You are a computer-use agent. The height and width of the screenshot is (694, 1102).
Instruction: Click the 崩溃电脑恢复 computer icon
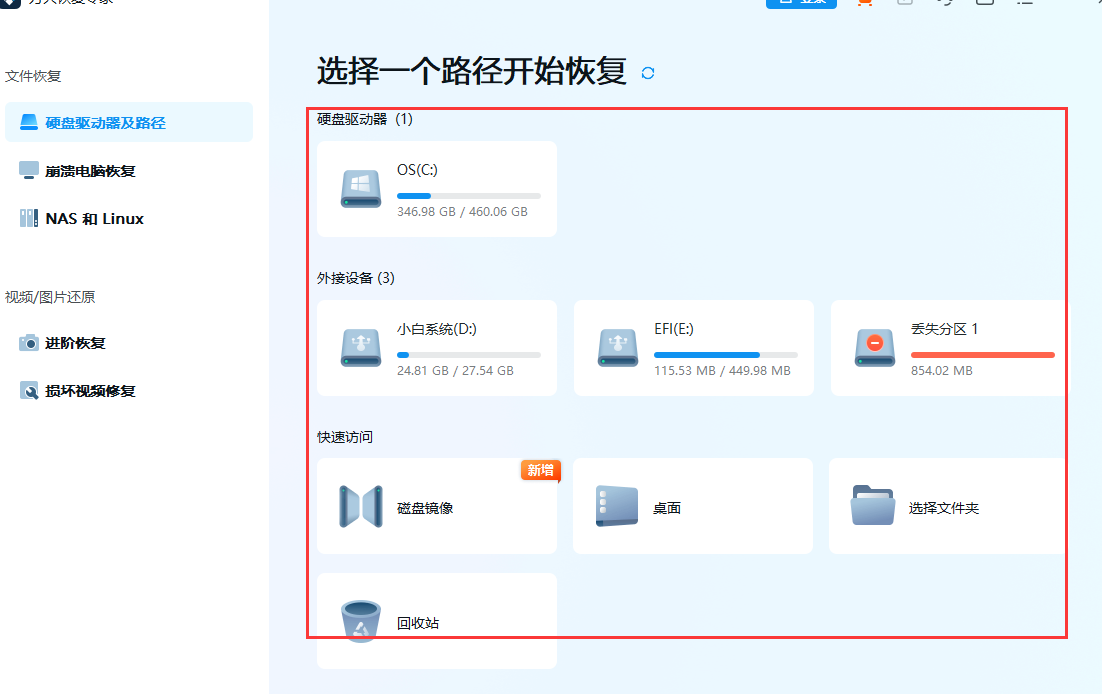pyautogui.click(x=28, y=170)
